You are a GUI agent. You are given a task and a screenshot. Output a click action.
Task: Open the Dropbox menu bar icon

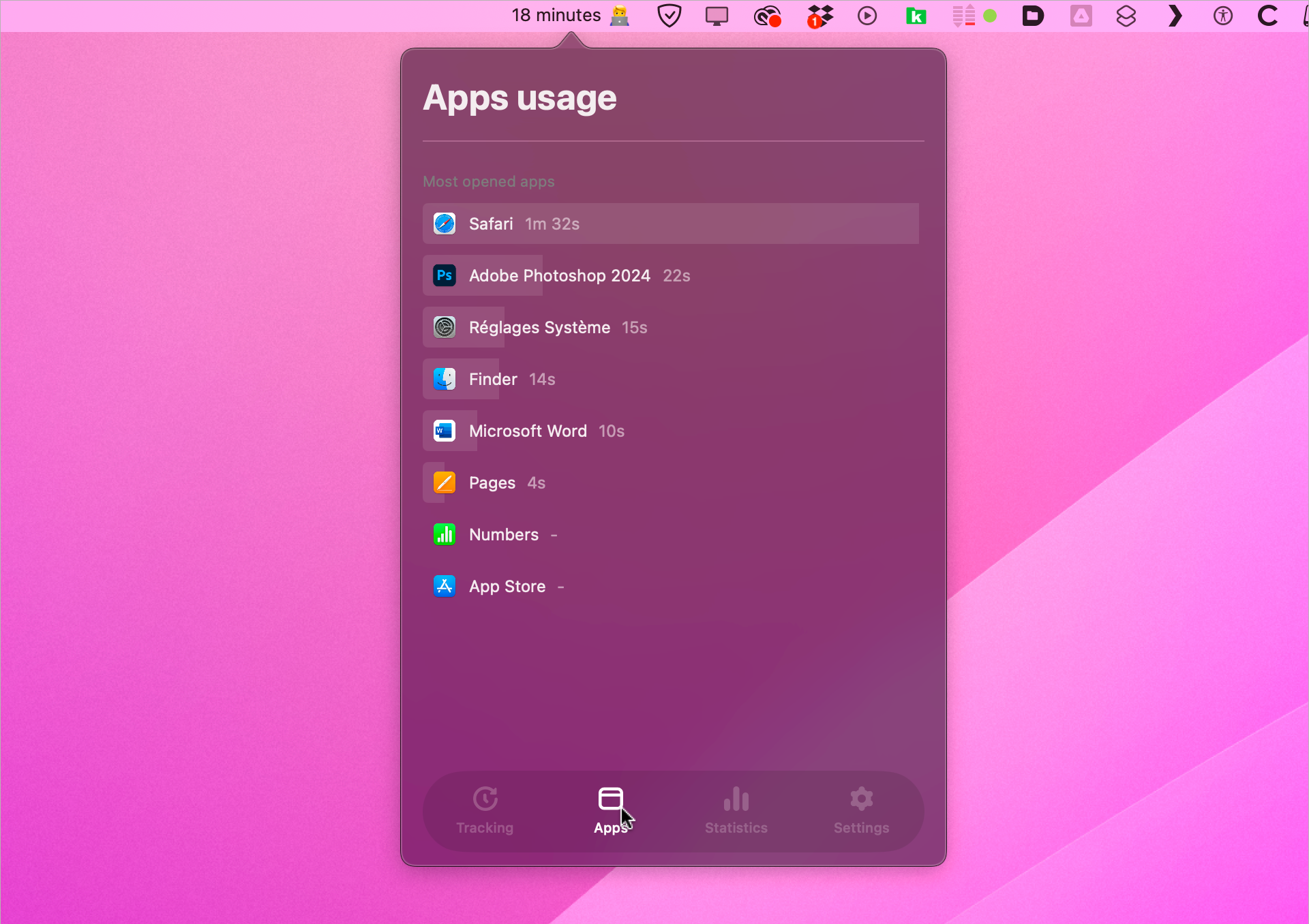coord(820,16)
